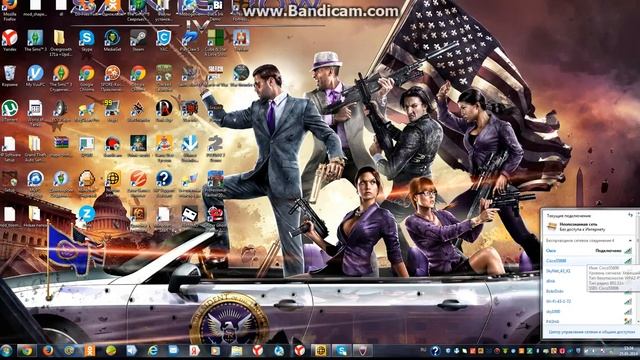The image size is (640, 360).
Task: Click the system clock in the taskbar
Action: pos(629,351)
